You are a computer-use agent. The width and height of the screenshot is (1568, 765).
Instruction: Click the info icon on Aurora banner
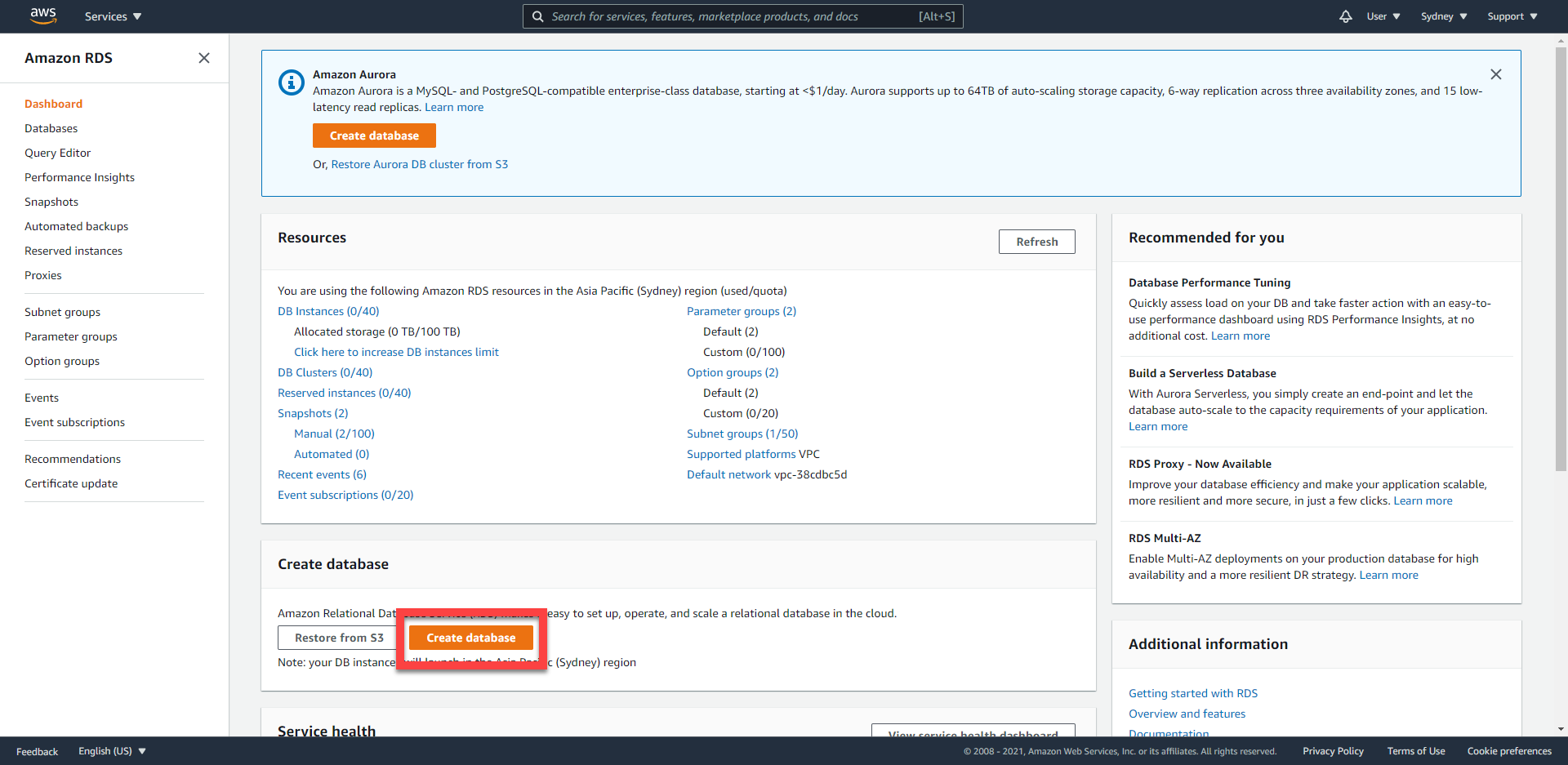point(292,82)
